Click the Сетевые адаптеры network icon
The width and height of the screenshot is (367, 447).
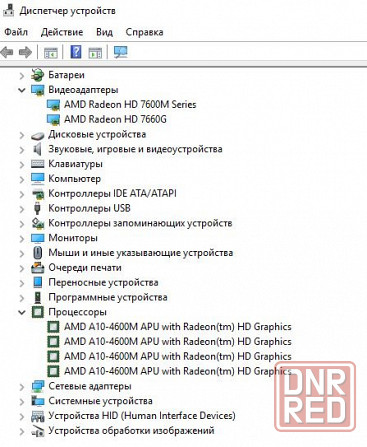[x=37, y=386]
